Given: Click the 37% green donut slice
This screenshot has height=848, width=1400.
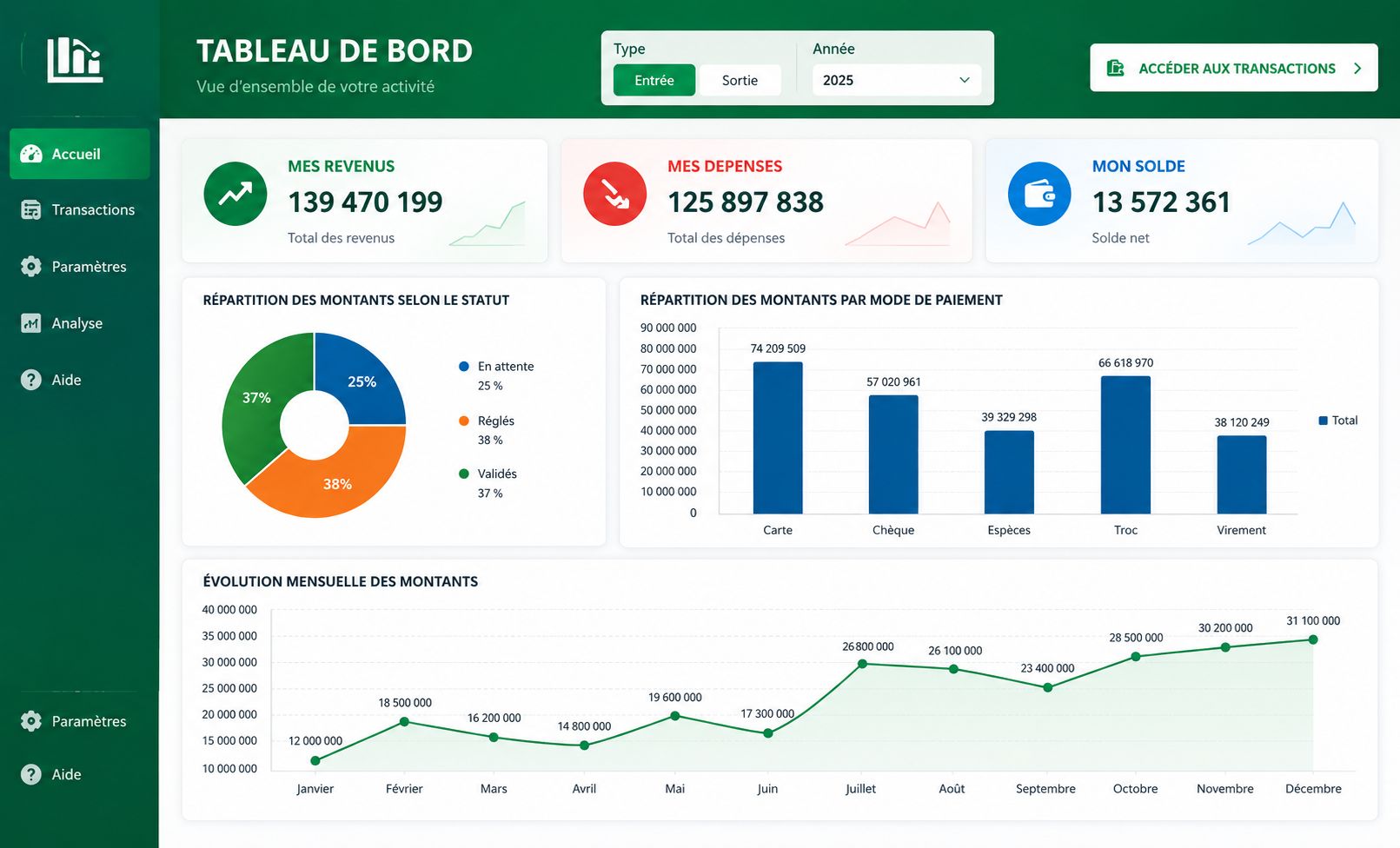Looking at the screenshot, I should point(256,398).
